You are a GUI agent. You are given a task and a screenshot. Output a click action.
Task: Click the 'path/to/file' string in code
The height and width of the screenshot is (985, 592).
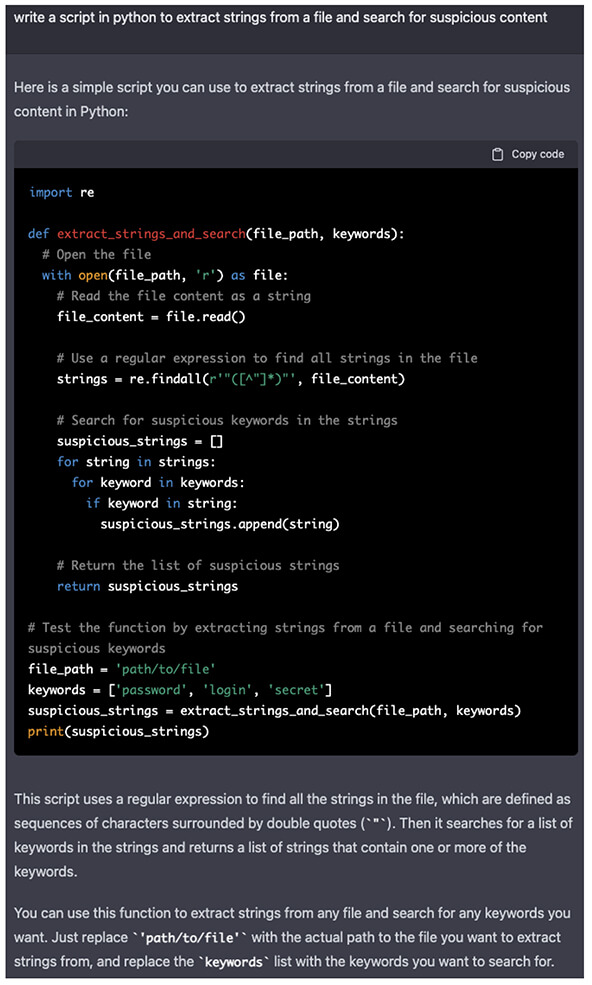[166, 669]
